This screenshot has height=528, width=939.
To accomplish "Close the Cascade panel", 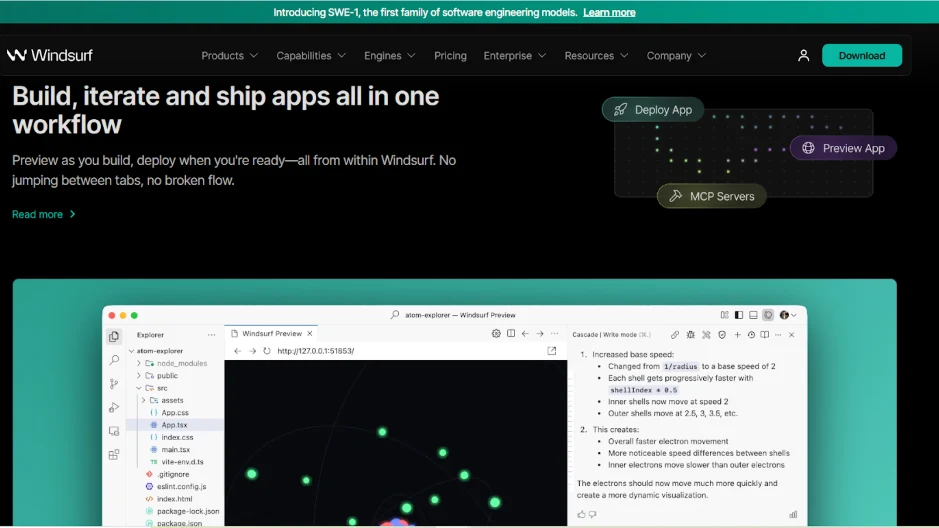I will coord(792,335).
